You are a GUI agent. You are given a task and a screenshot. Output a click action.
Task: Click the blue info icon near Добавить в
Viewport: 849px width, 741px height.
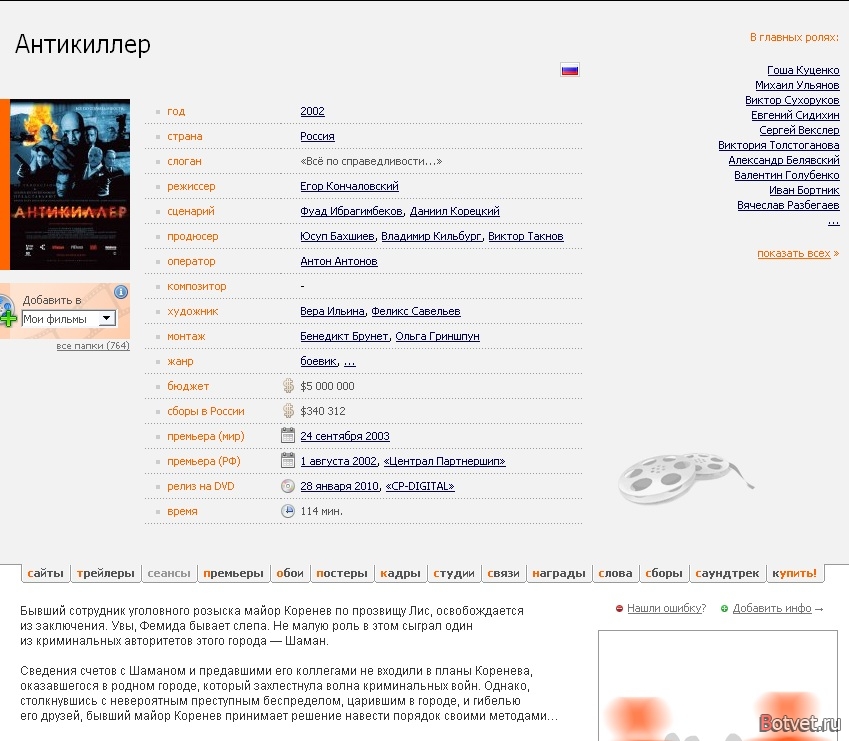(121, 292)
